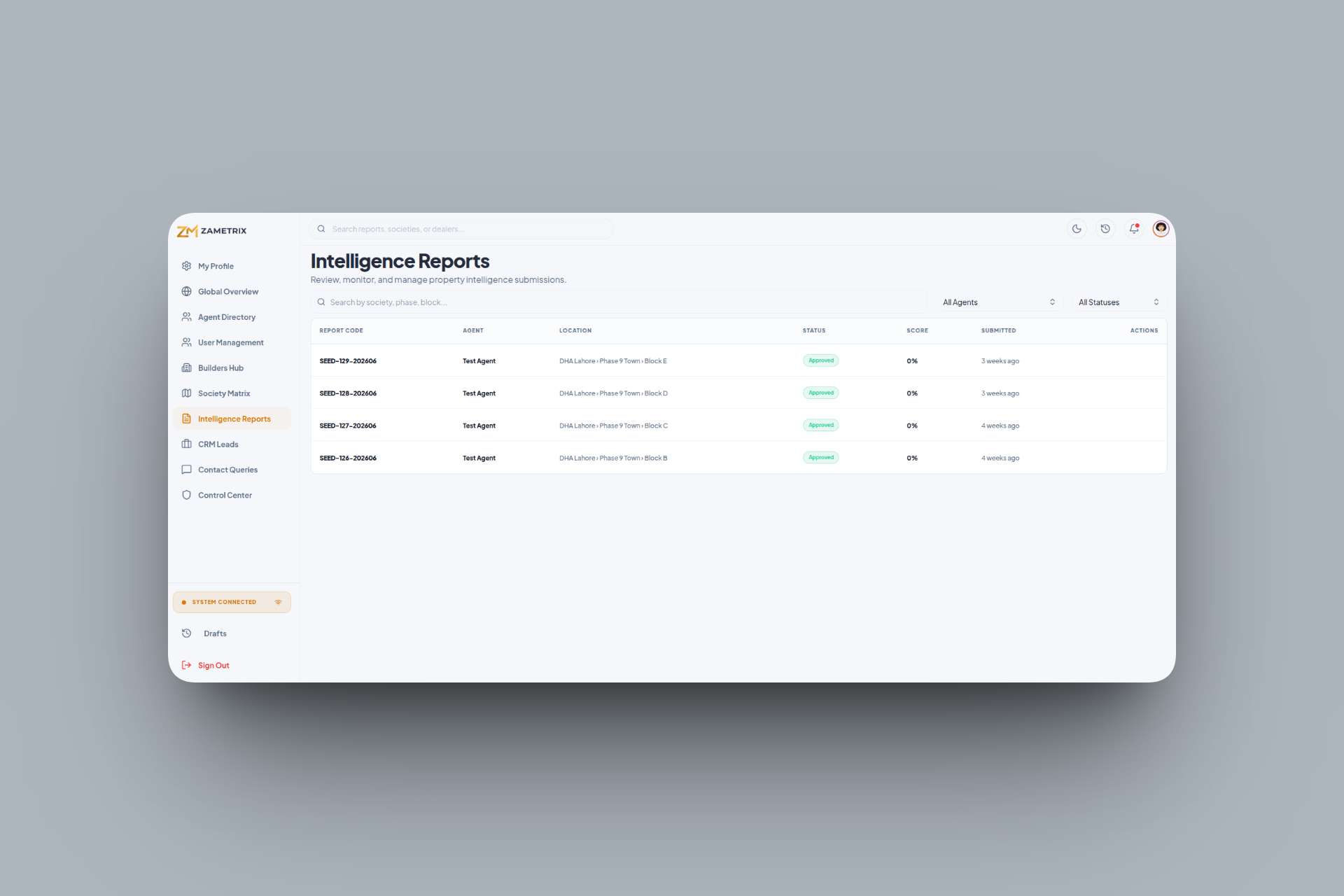Open CRM Leads page
Viewport: 1344px width, 896px height.
point(232,444)
